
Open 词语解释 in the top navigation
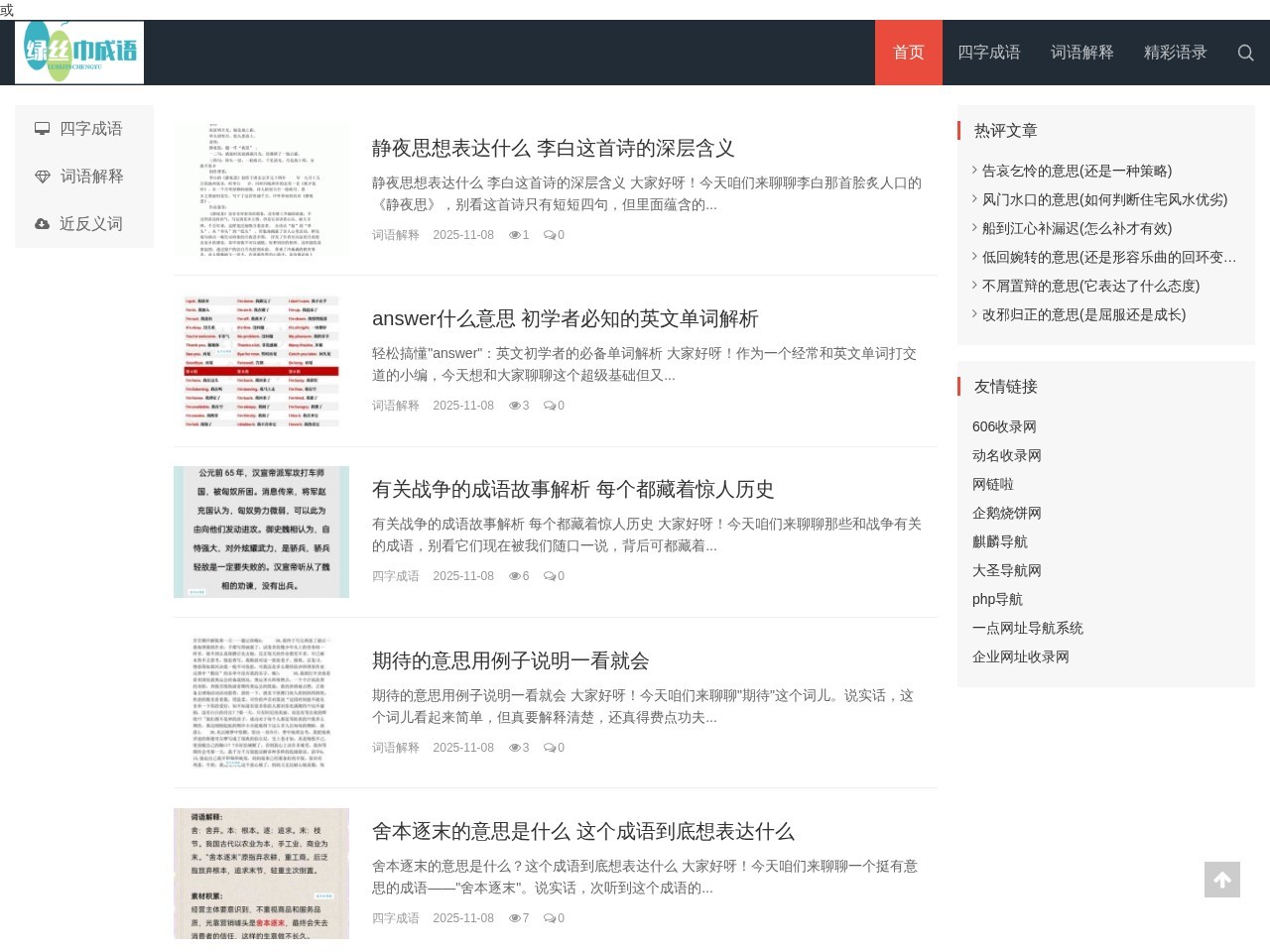(1082, 53)
